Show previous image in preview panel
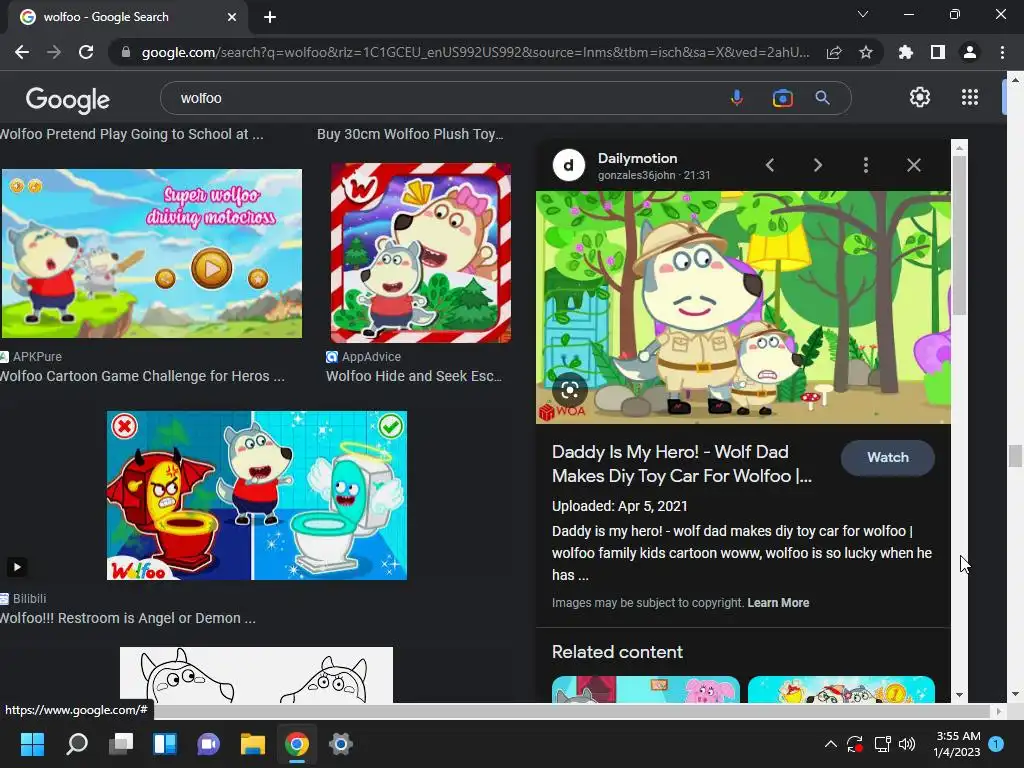Viewport: 1024px width, 768px height. click(x=770, y=165)
